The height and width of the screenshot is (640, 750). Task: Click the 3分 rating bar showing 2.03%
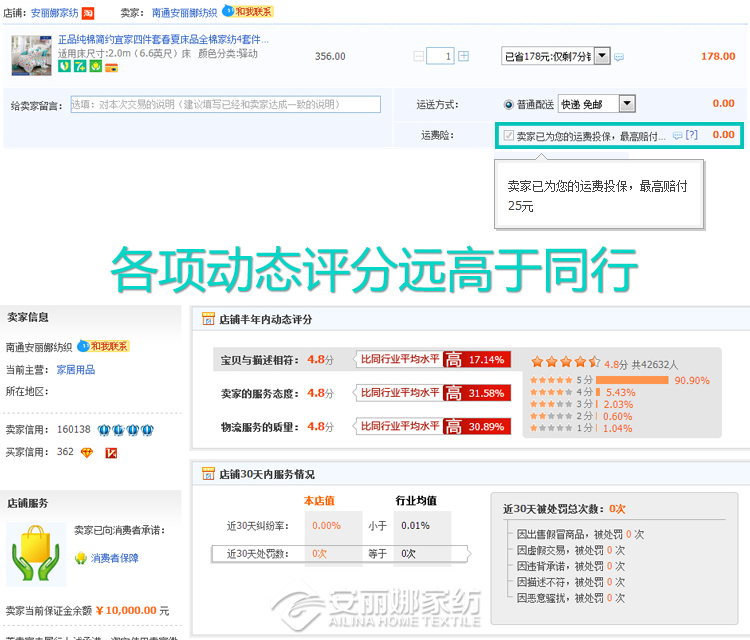596,404
